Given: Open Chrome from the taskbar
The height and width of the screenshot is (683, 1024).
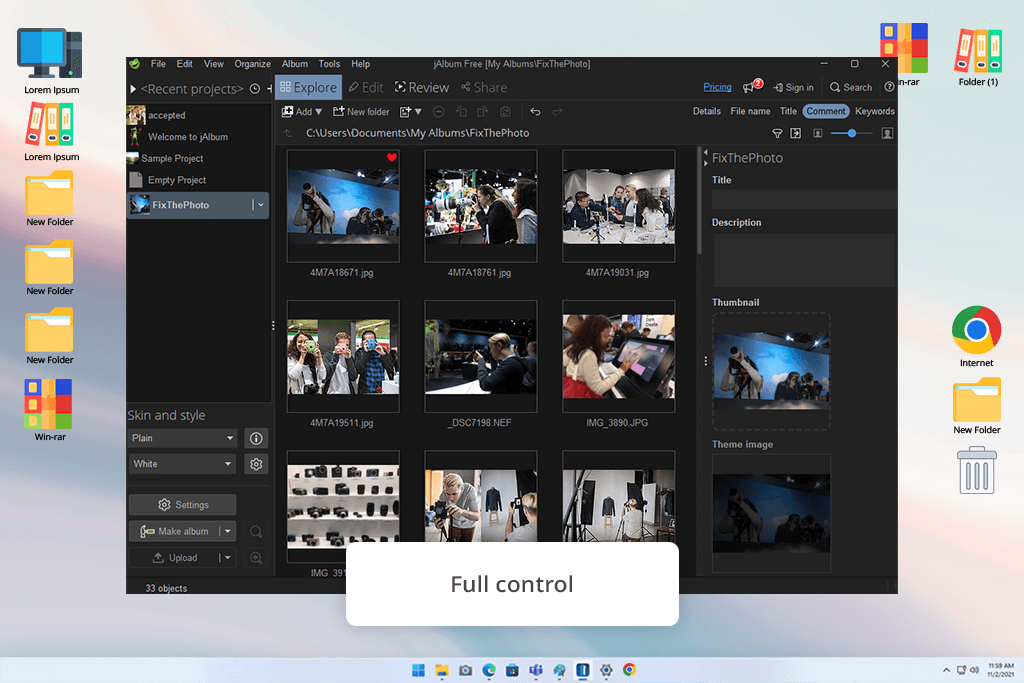Looking at the screenshot, I should 630,670.
